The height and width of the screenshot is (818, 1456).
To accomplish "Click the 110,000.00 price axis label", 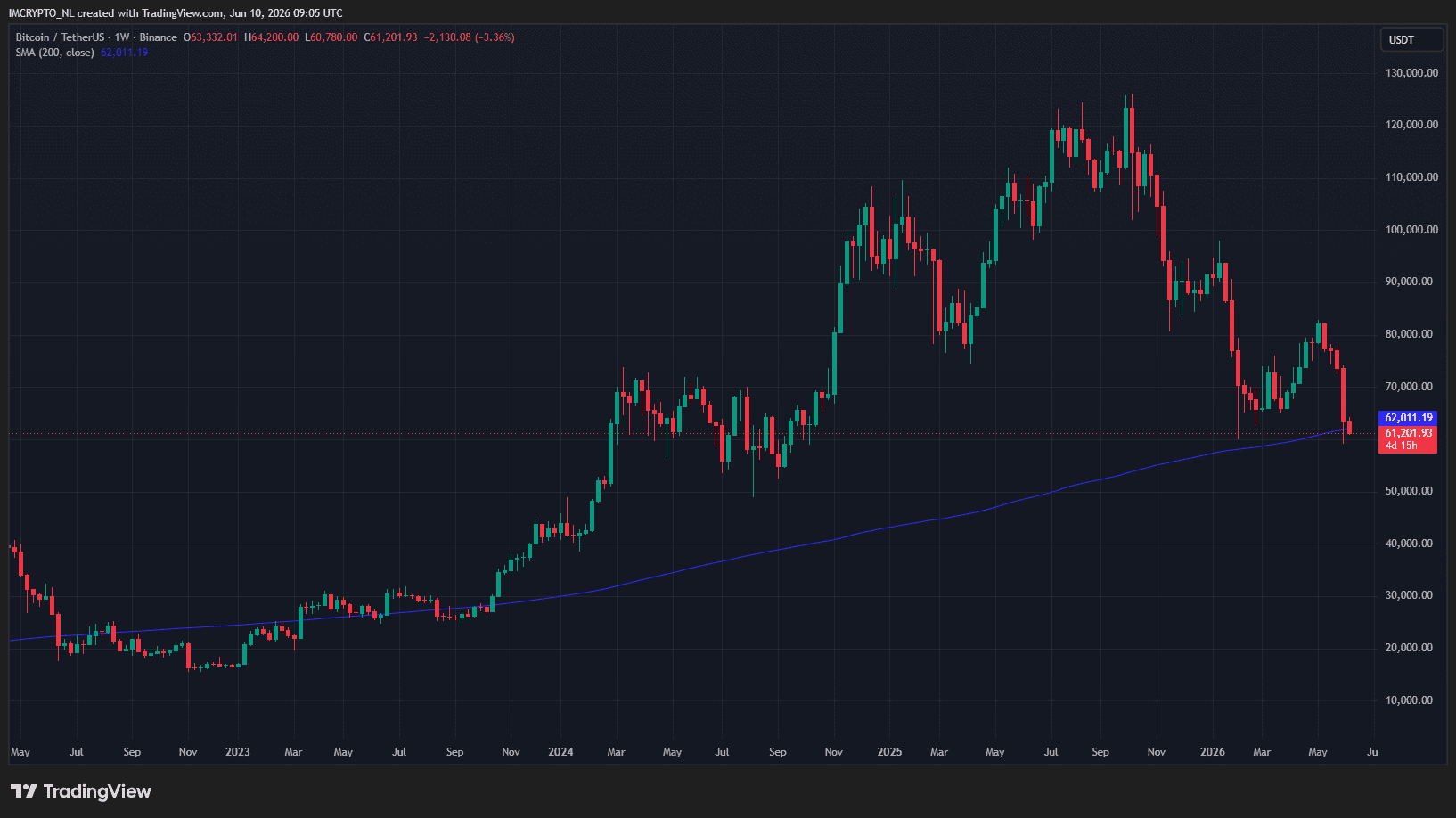I will 1411,177.
